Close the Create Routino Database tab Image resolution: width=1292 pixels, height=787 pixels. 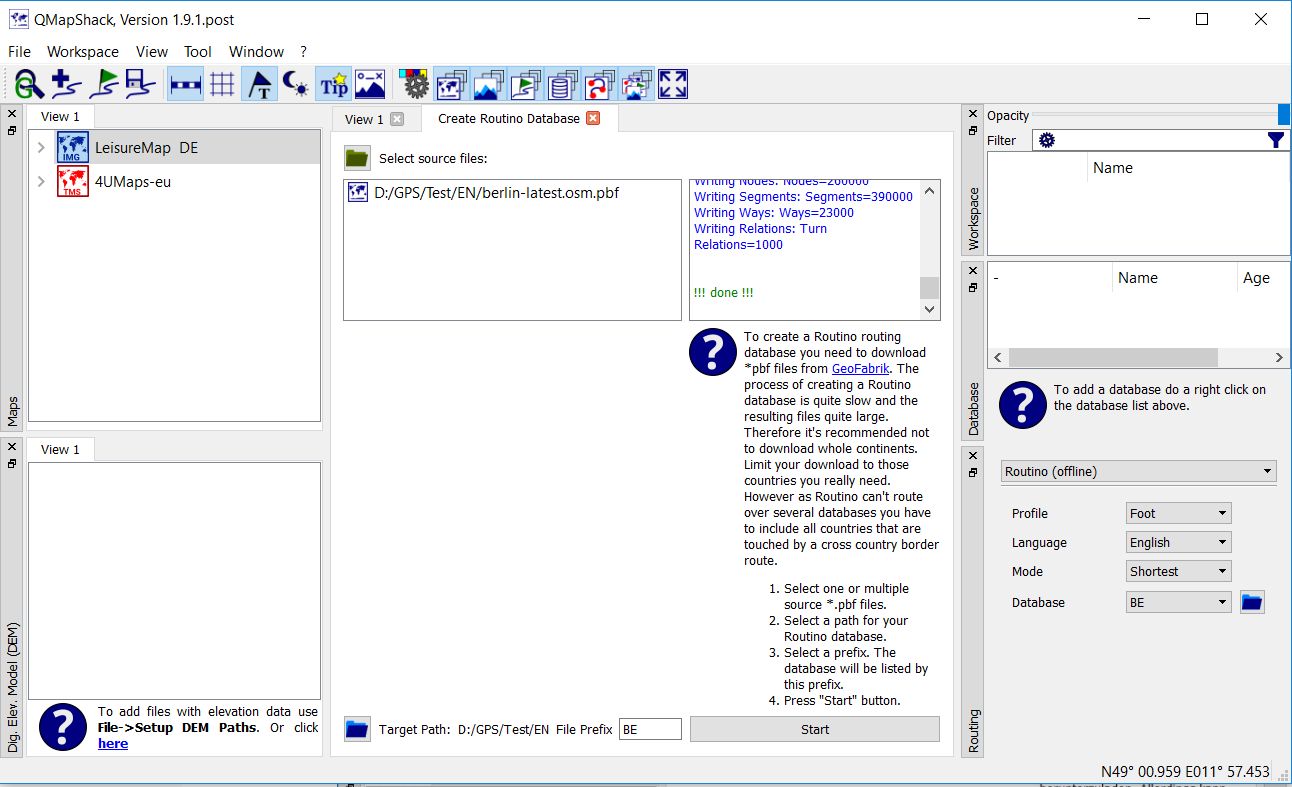pos(593,118)
